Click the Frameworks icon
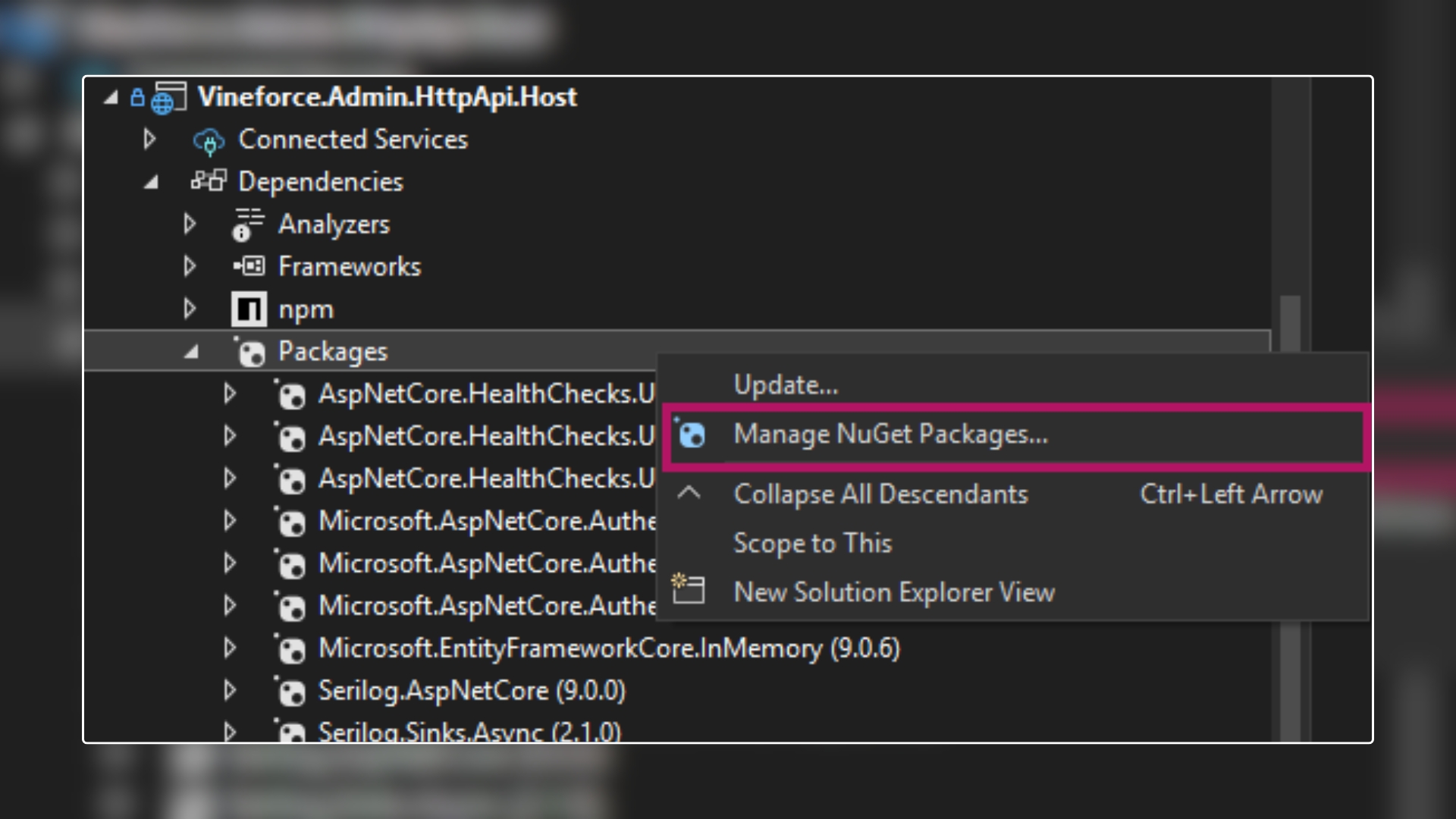The image size is (1456, 819). click(249, 266)
